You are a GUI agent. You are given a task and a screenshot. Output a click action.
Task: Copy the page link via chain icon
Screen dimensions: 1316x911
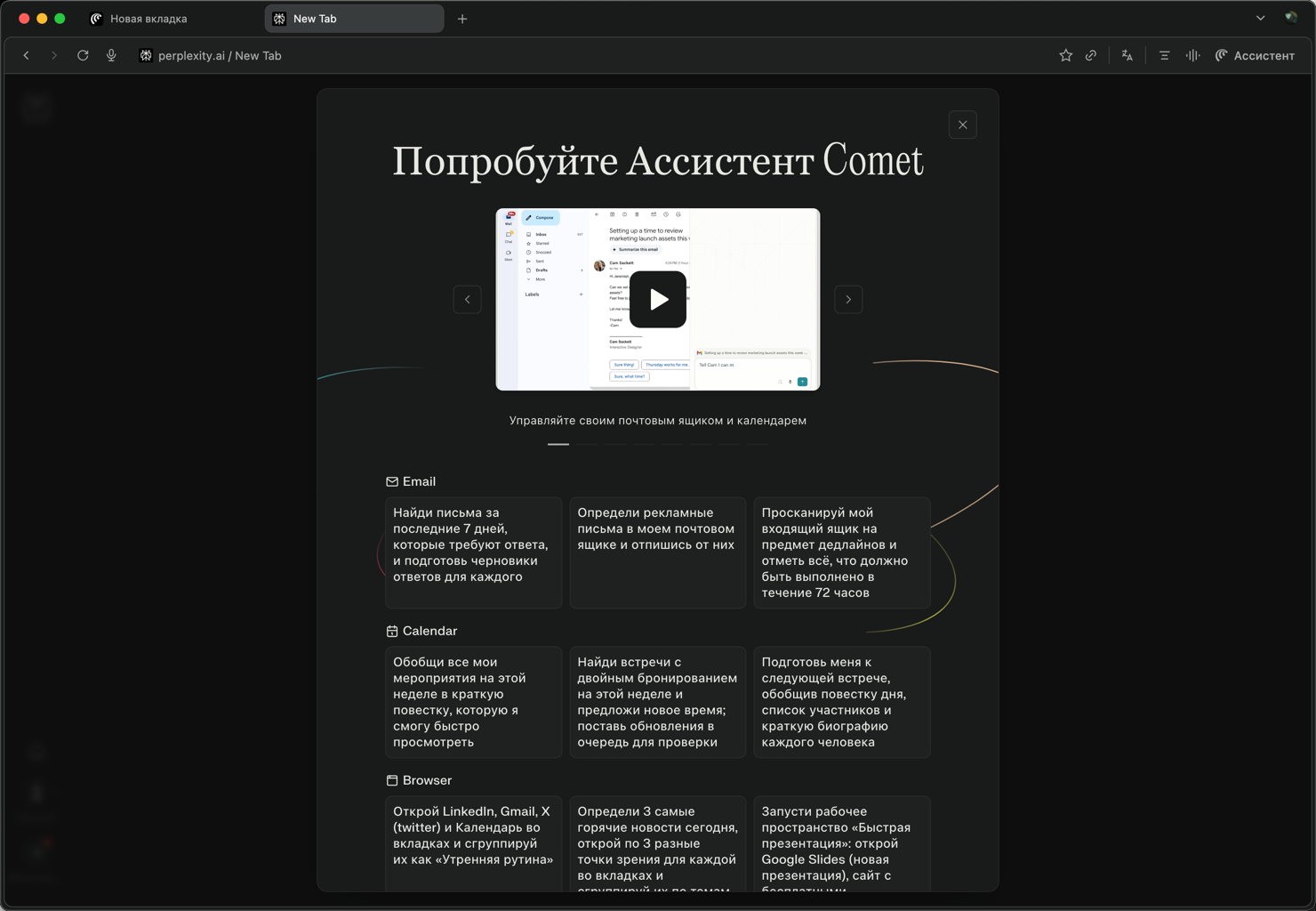[1091, 55]
